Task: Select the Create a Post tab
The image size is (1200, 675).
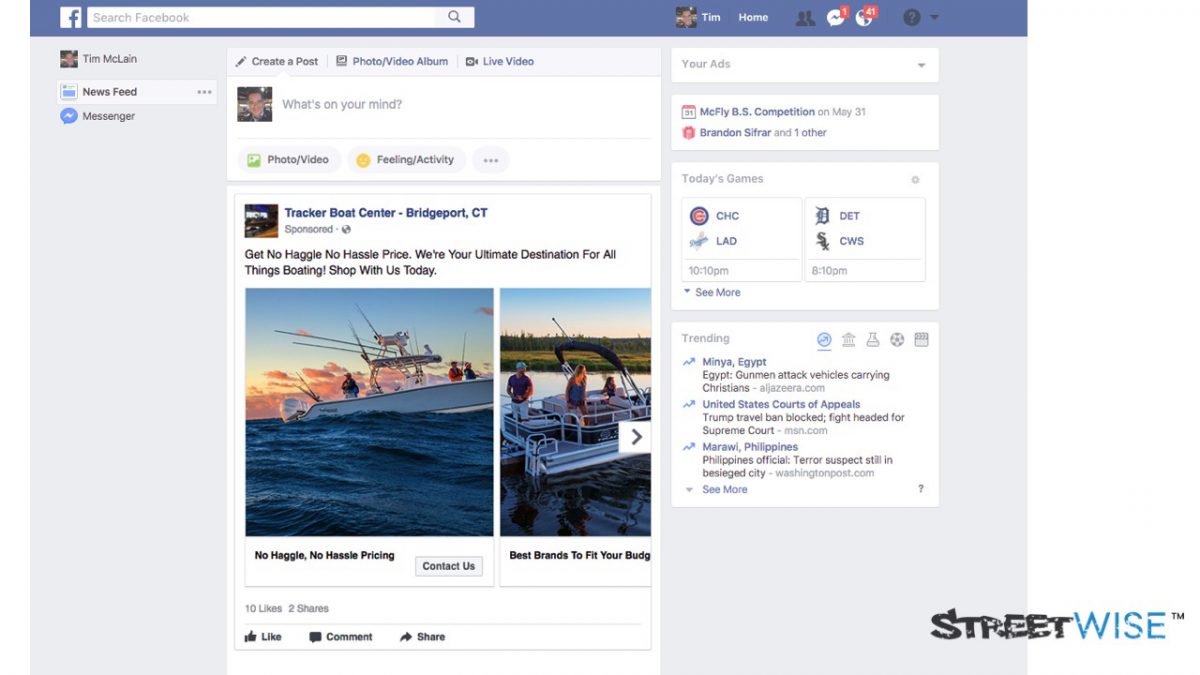Action: [277, 61]
